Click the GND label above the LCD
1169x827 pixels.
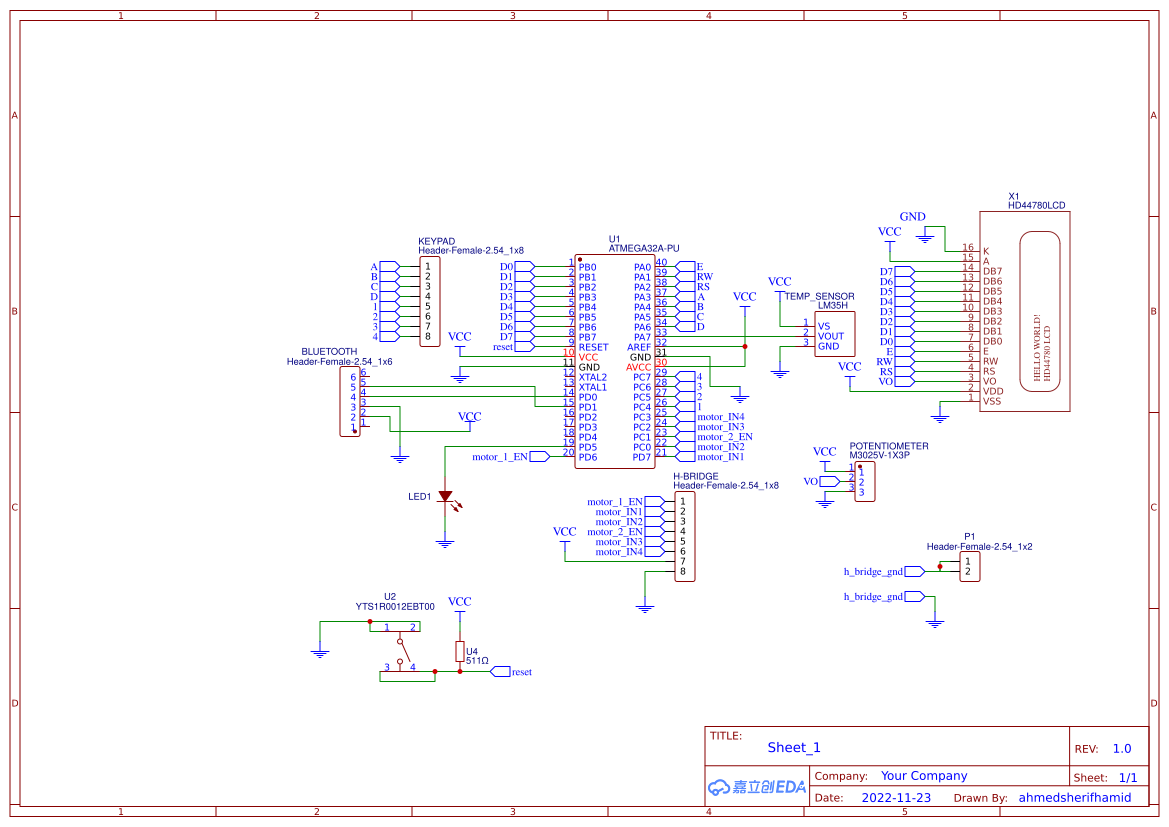tap(914, 216)
